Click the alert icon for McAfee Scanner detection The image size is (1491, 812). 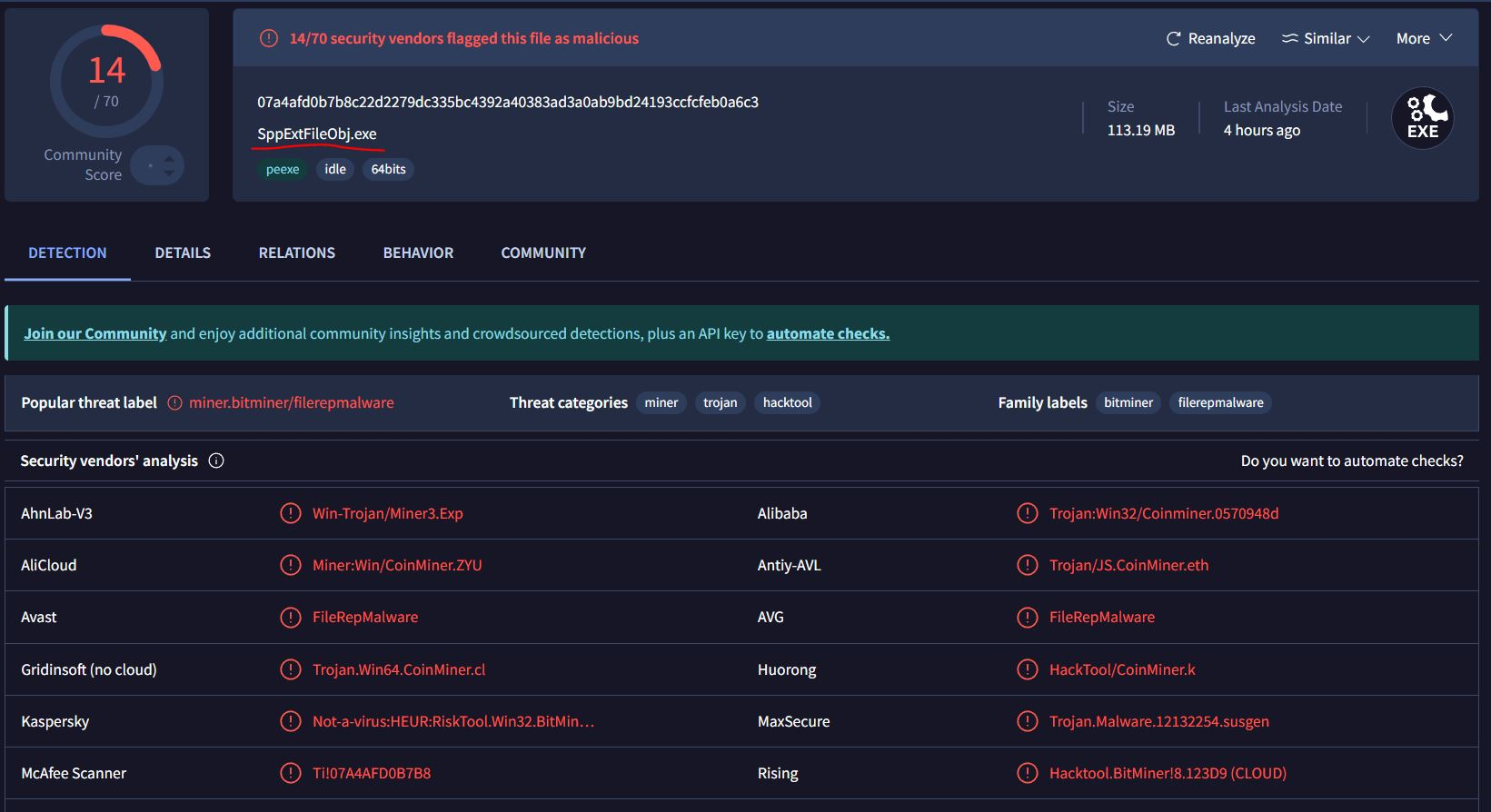click(x=290, y=773)
